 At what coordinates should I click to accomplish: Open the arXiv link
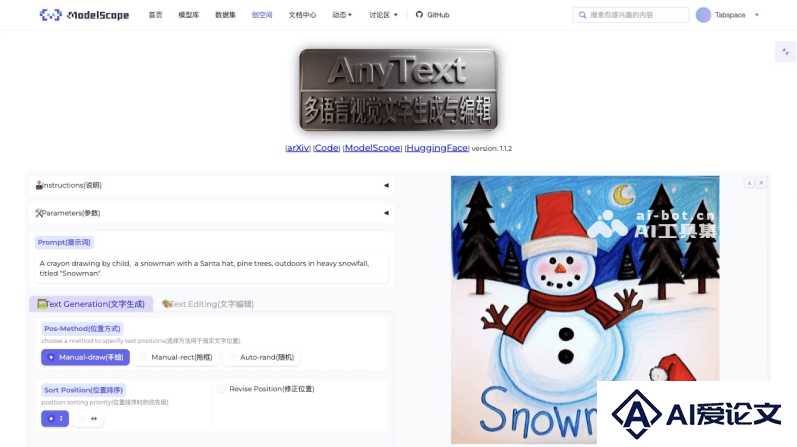pyautogui.click(x=298, y=148)
